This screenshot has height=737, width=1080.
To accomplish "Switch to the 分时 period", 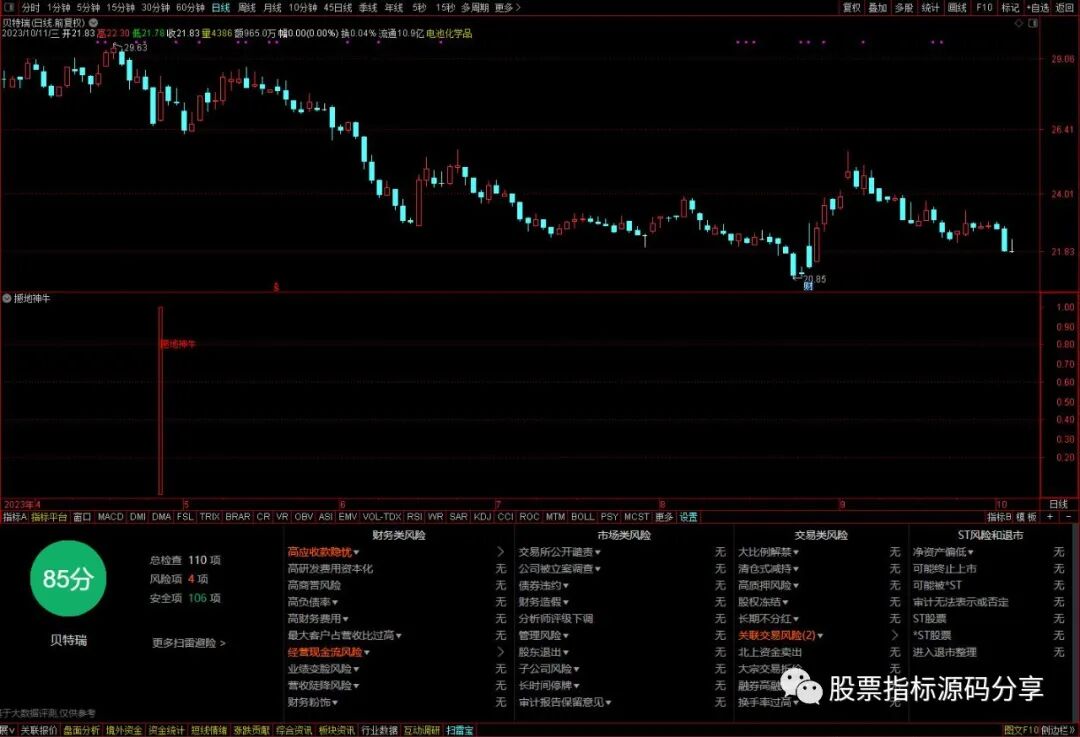I will [30, 8].
